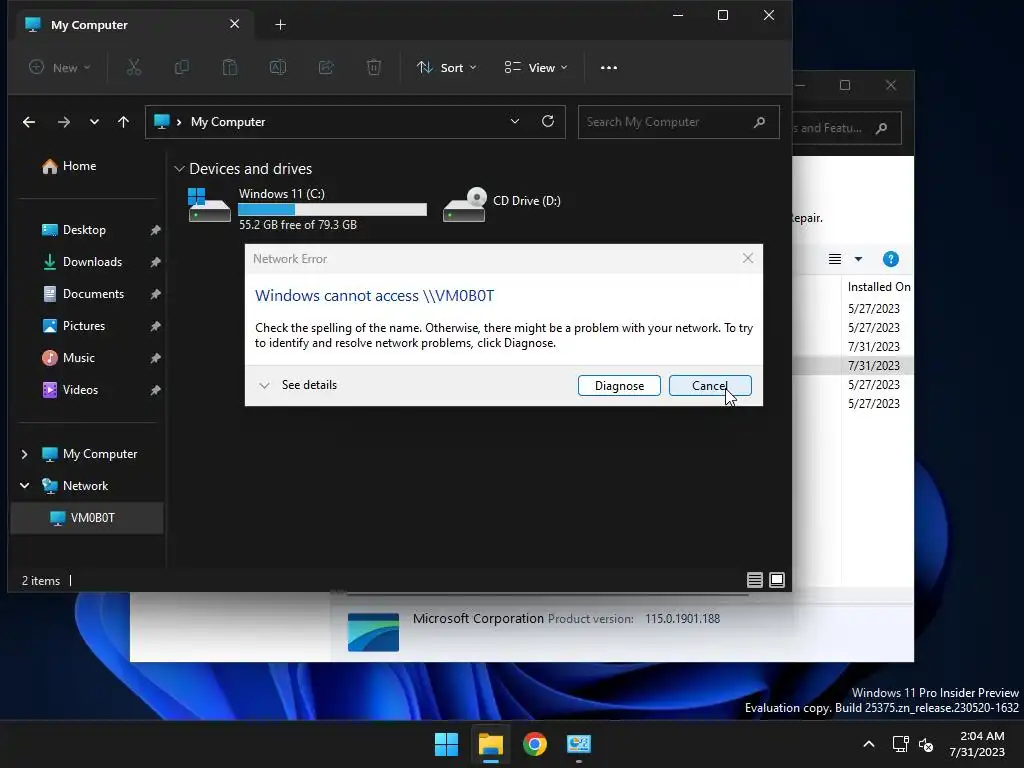Viewport: 1024px width, 768px height.
Task: Go up one level with up arrow
Action: coord(123,122)
